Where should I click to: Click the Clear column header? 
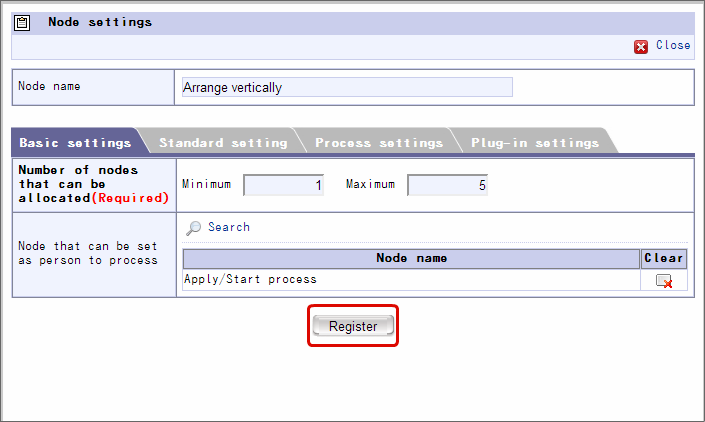(x=664, y=258)
